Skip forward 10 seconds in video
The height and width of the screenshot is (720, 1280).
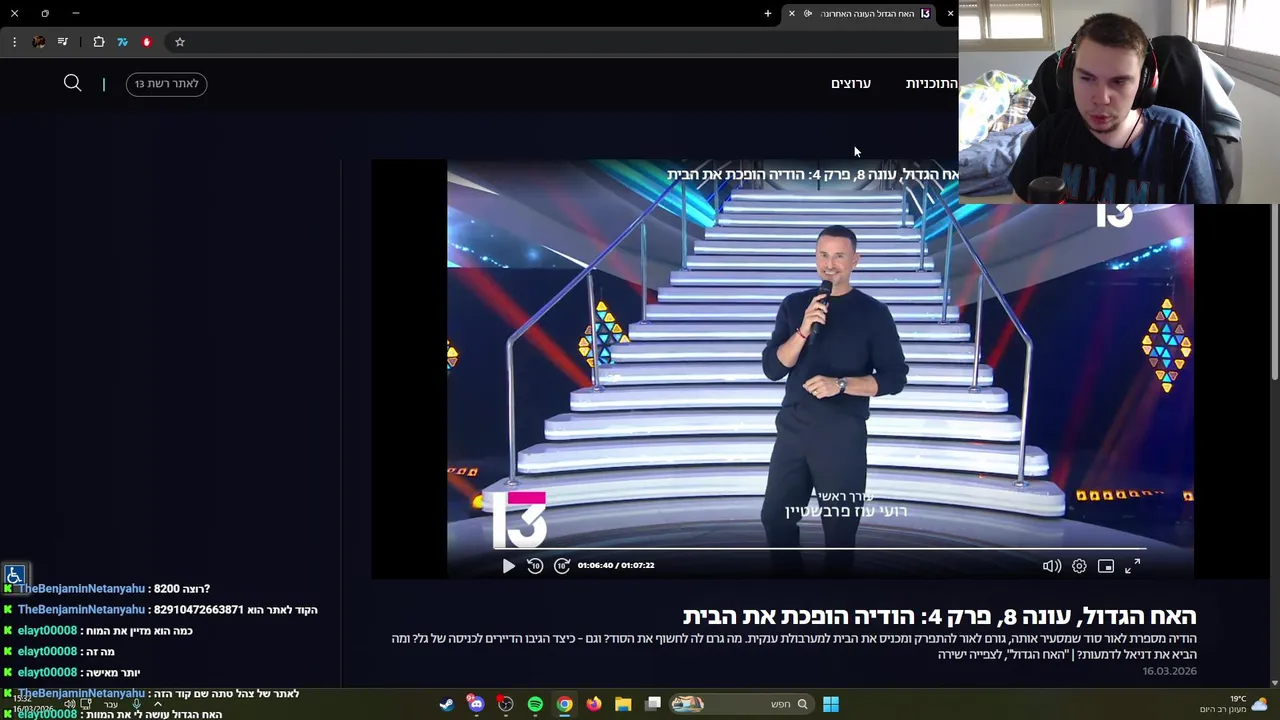562,566
